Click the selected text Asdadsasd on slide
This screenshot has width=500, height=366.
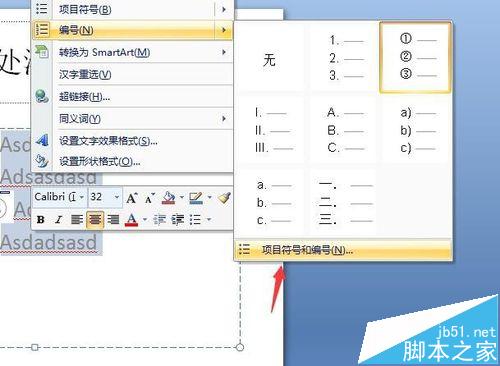[x=49, y=242]
